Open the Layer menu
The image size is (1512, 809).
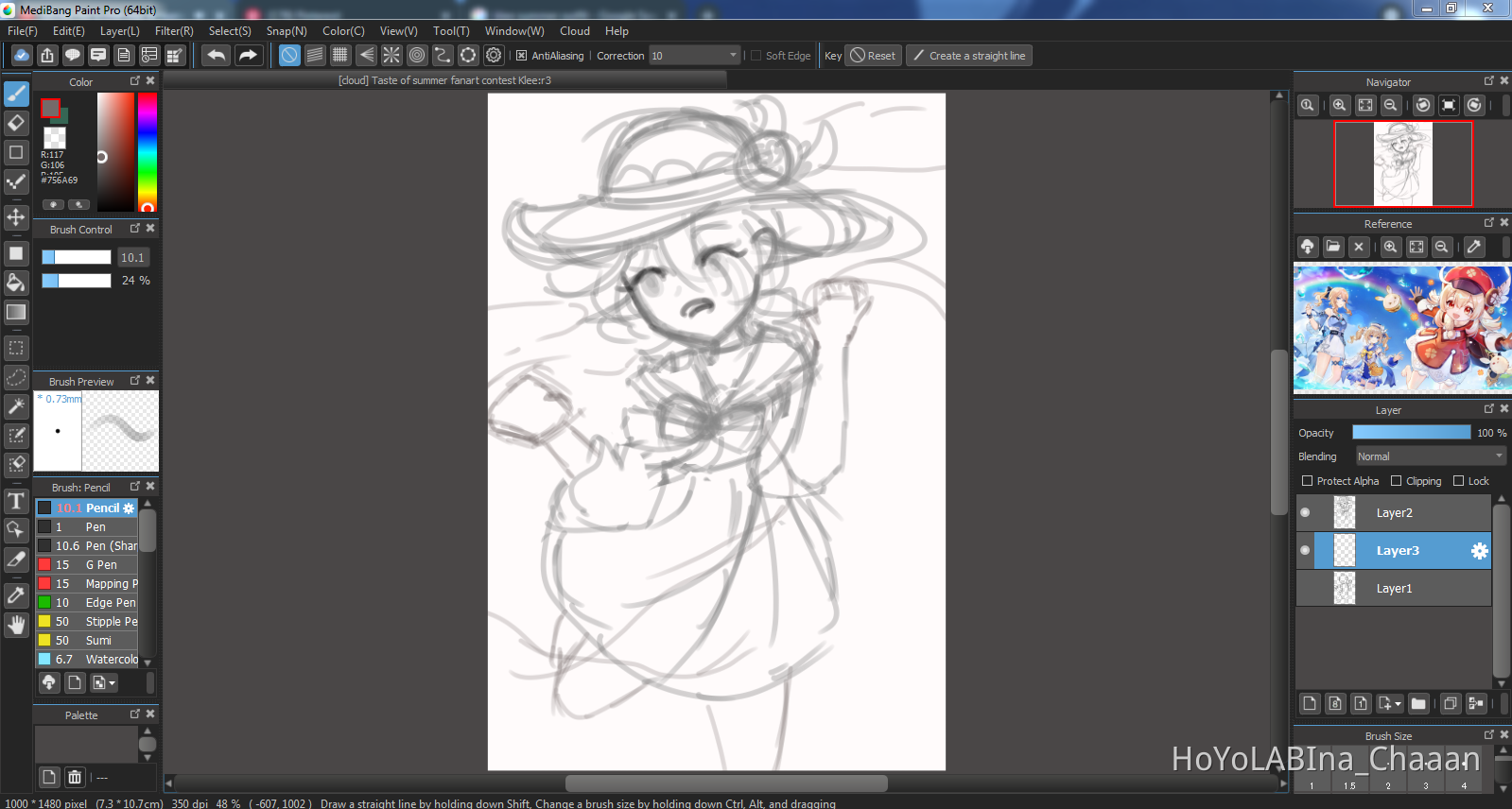[119, 31]
